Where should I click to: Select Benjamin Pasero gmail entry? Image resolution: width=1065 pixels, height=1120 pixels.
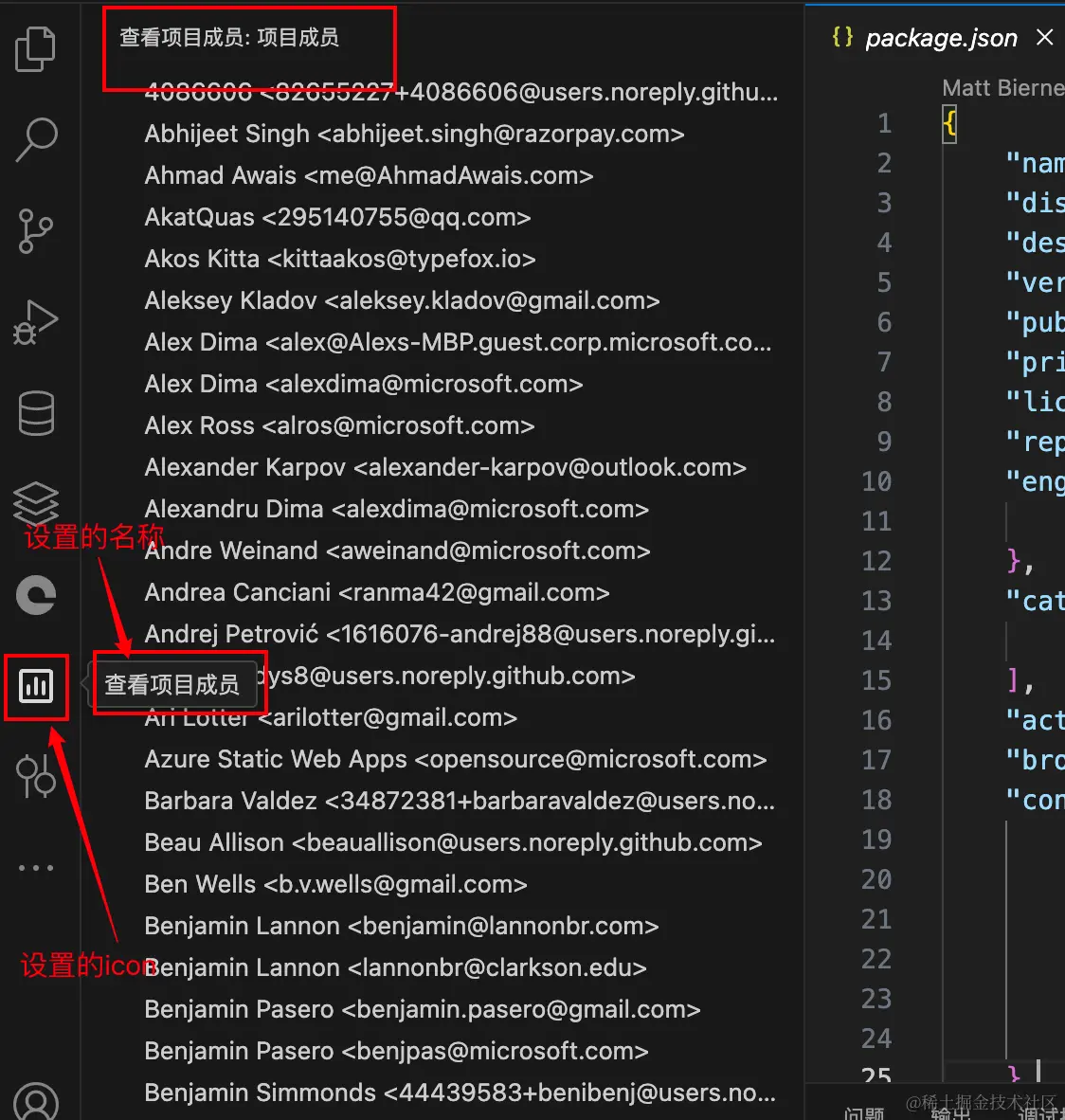point(423,1008)
